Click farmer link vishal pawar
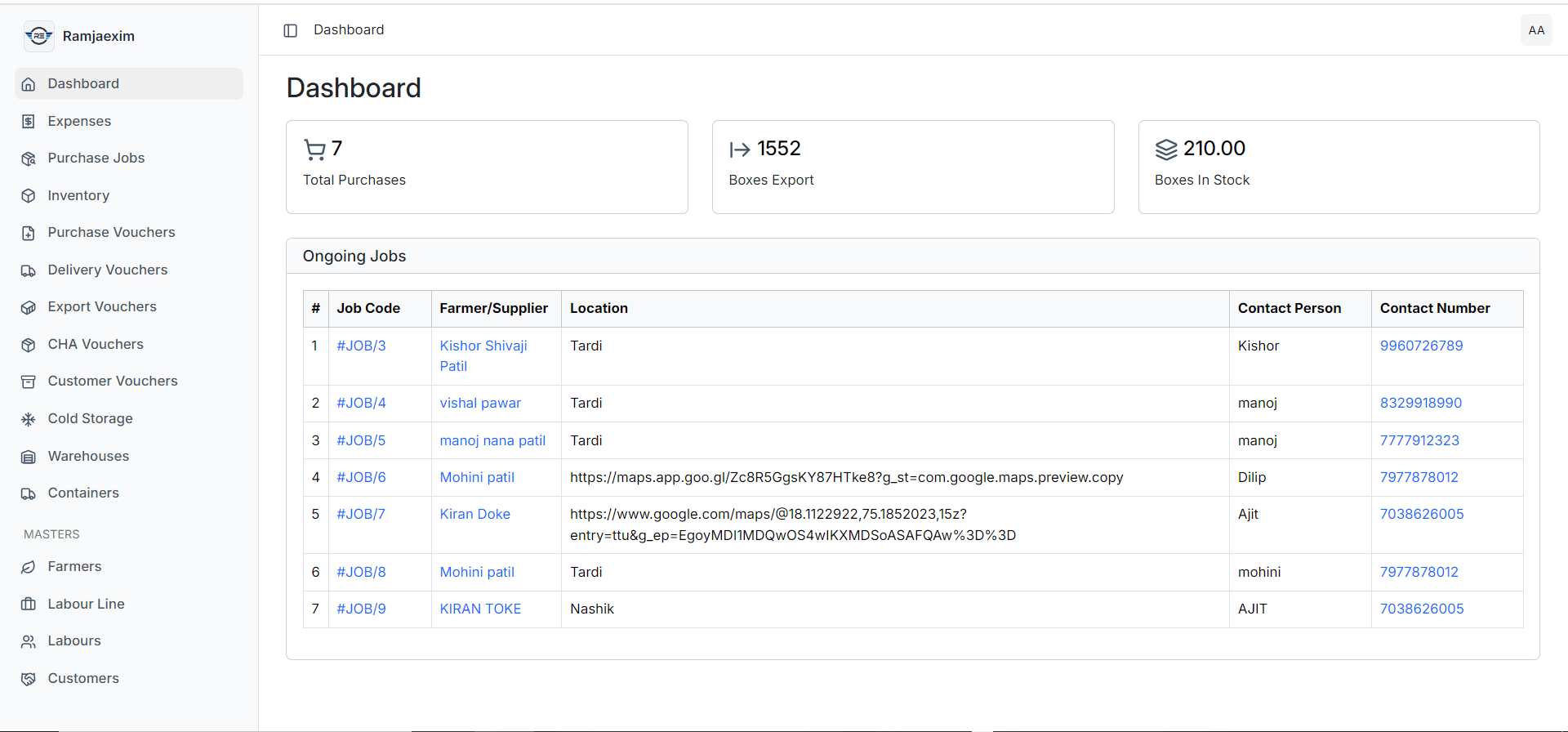1568x732 pixels. tap(480, 403)
